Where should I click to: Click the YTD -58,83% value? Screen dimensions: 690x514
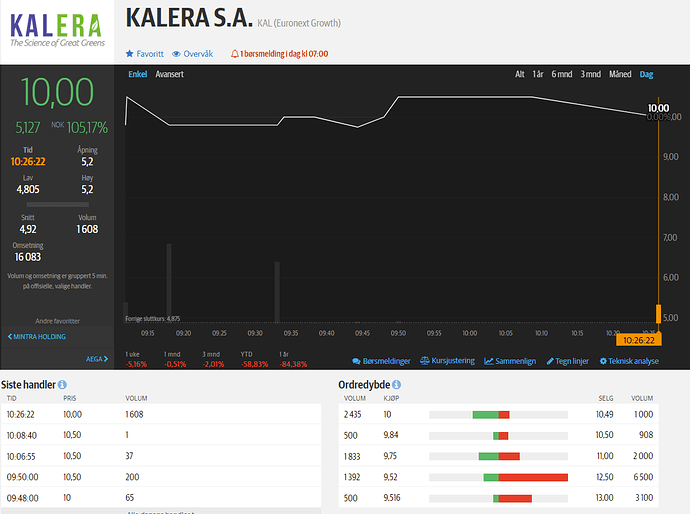click(x=254, y=364)
